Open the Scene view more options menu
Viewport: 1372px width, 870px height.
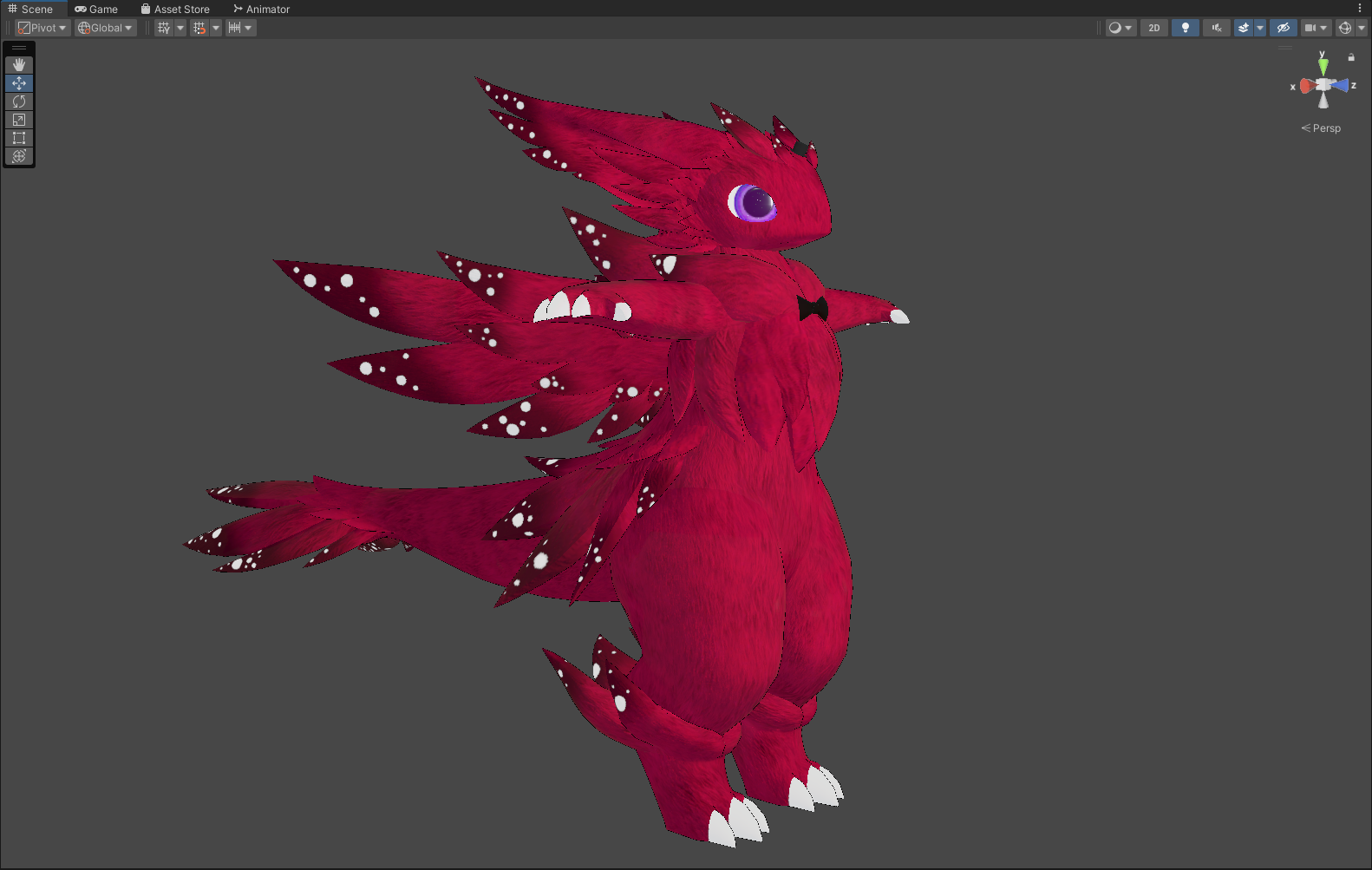tap(1360, 8)
